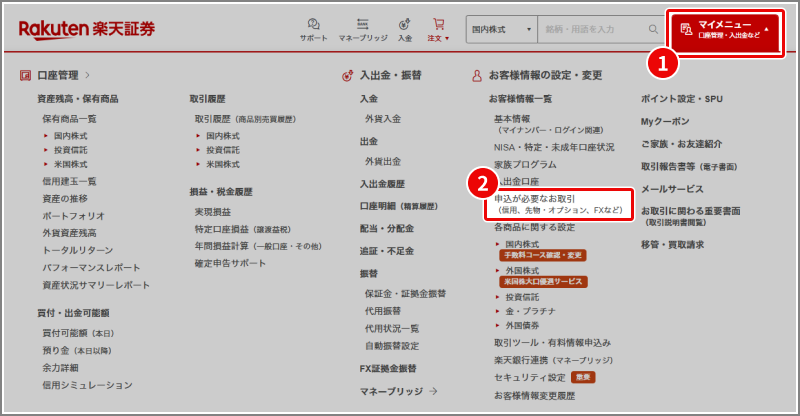Click the 手数料コース確認・変更 badge
Screen dimensions: 800x416
[x=543, y=255]
